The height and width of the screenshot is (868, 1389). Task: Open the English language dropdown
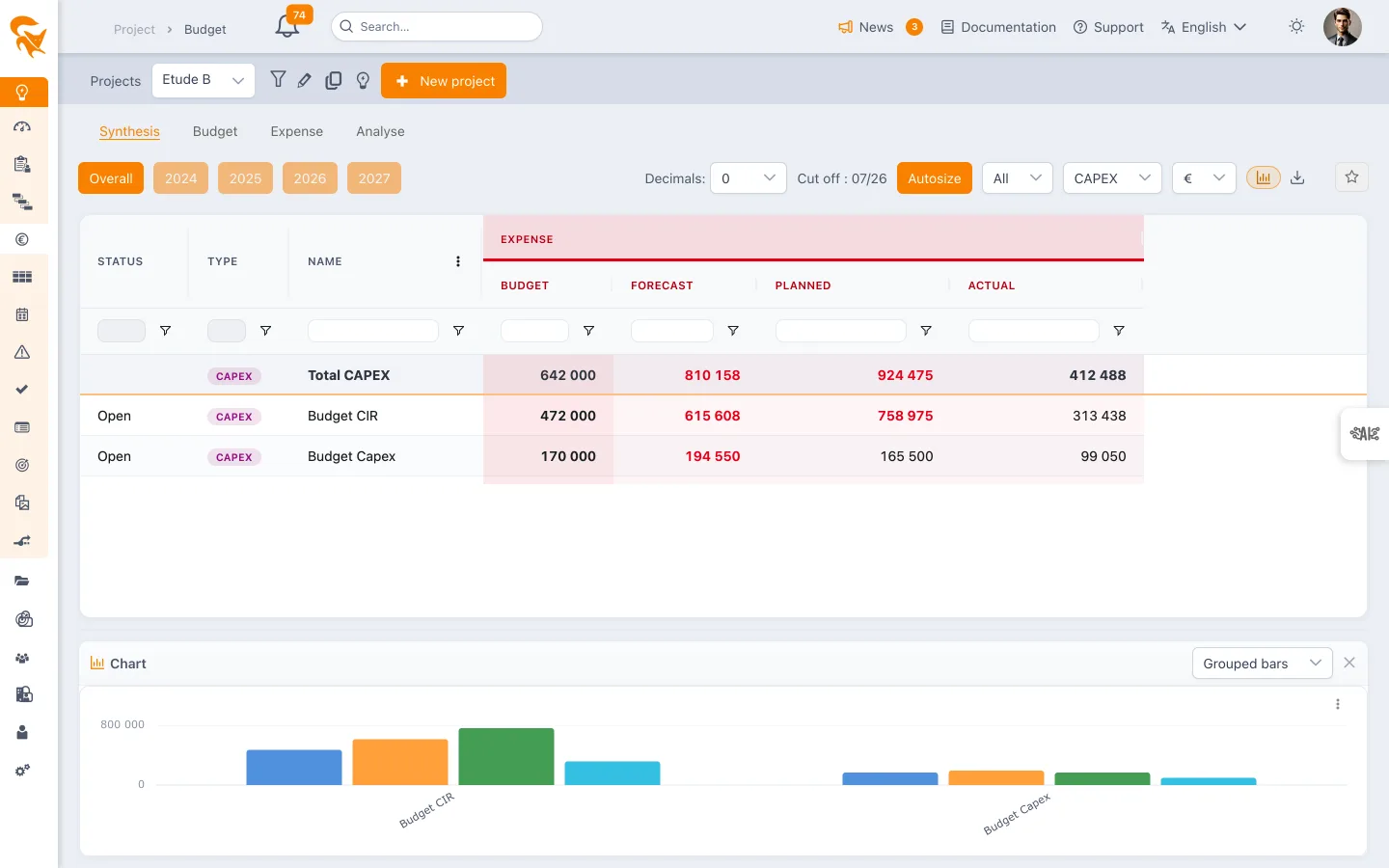[1204, 27]
